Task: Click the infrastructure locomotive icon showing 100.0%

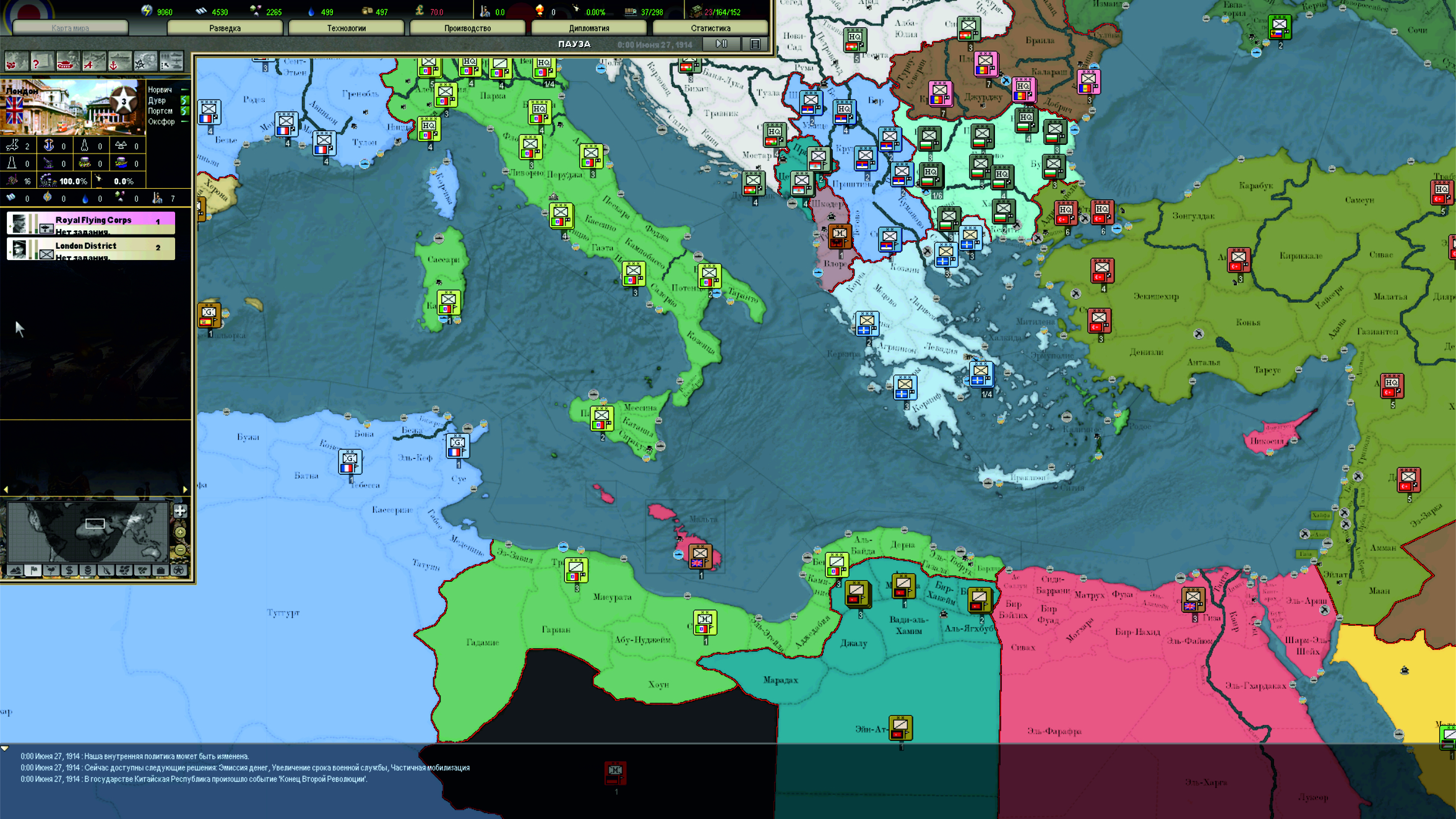Action: click(x=48, y=181)
